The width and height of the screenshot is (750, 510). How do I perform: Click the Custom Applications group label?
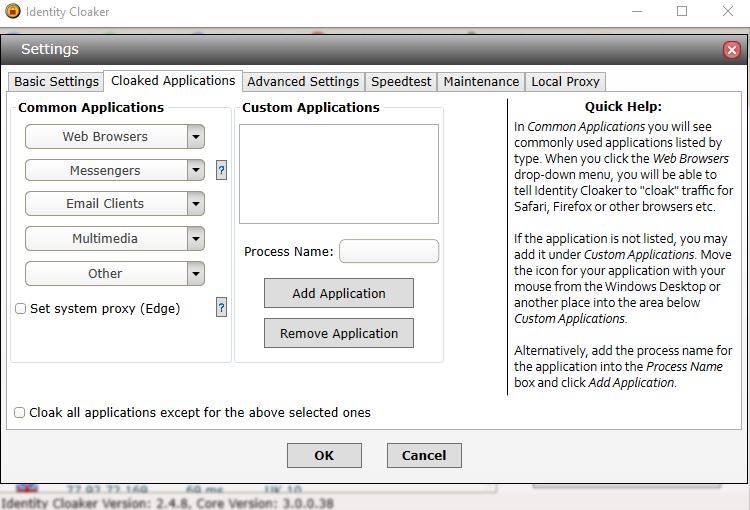tap(311, 107)
